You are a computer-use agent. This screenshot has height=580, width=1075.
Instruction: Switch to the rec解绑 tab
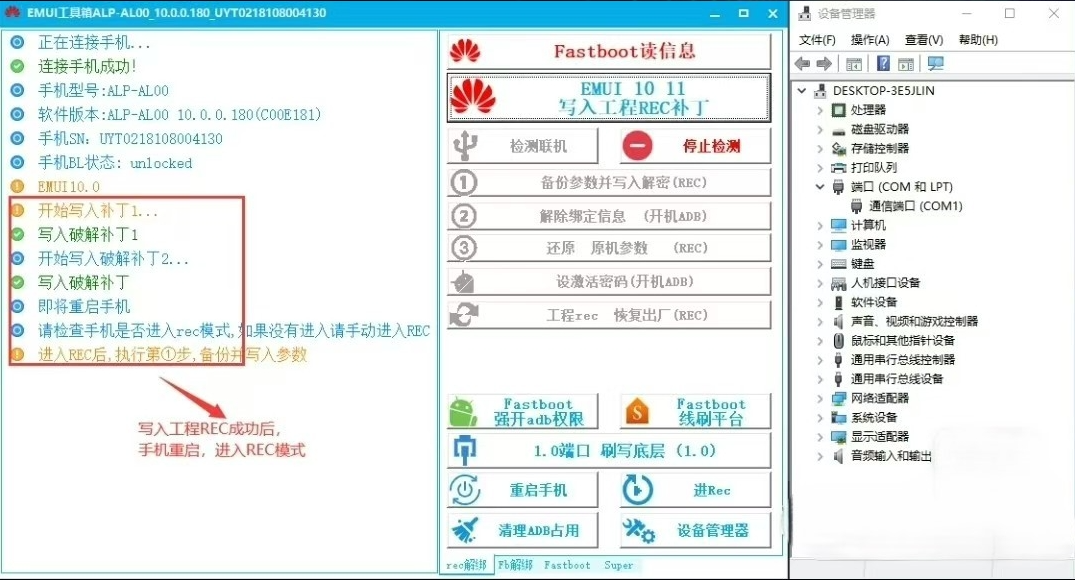tap(466, 565)
